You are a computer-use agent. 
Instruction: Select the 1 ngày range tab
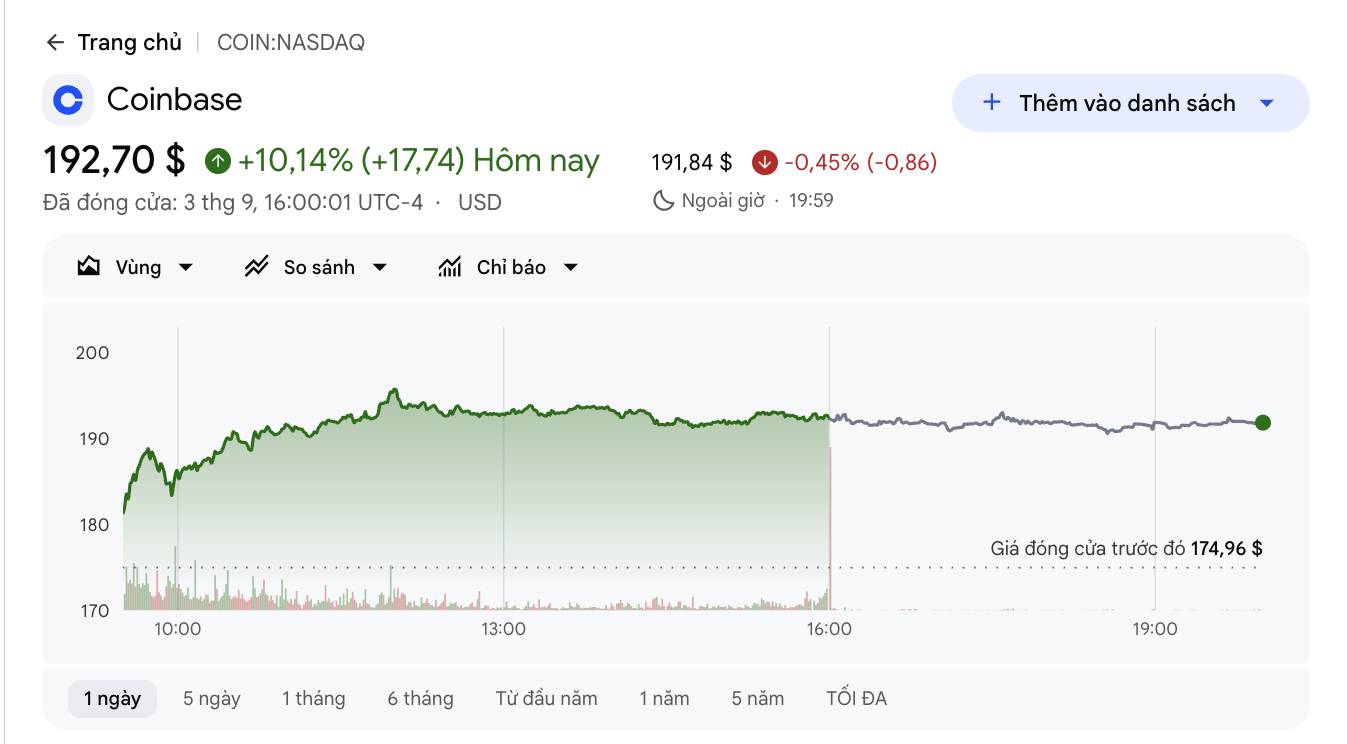[112, 698]
